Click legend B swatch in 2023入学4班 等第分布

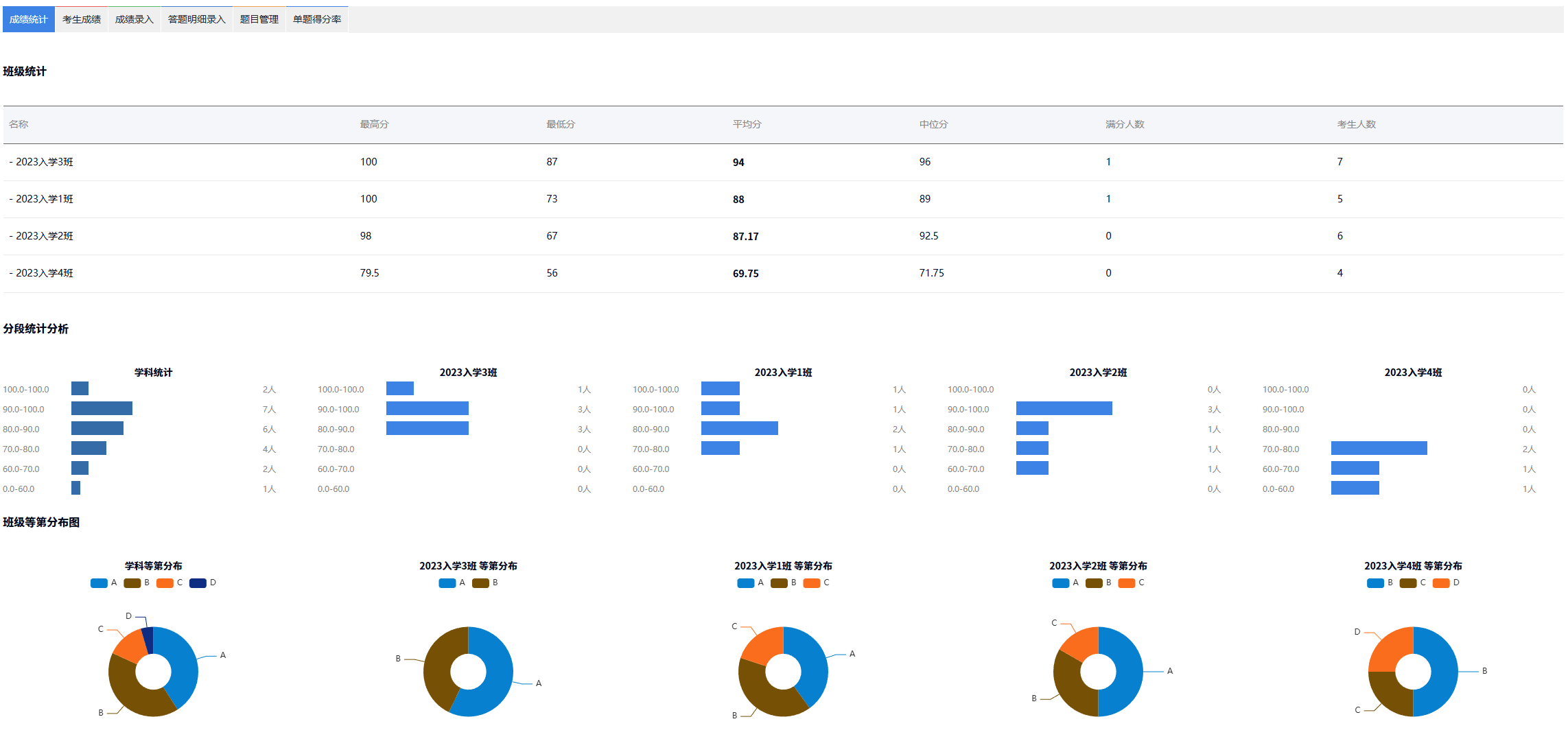[1375, 583]
